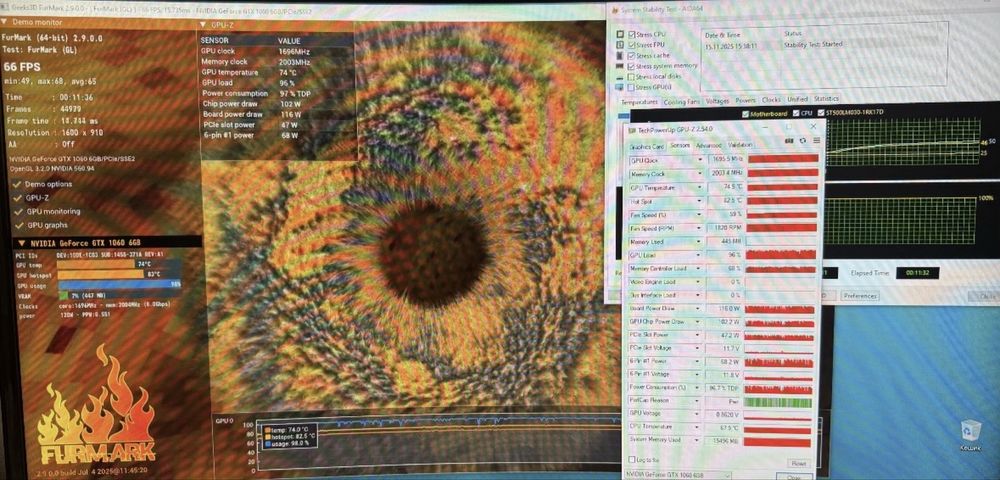
Task: Click Fan Speed (RPM) value 1820 RPM
Action: pyautogui.click(x=726, y=228)
